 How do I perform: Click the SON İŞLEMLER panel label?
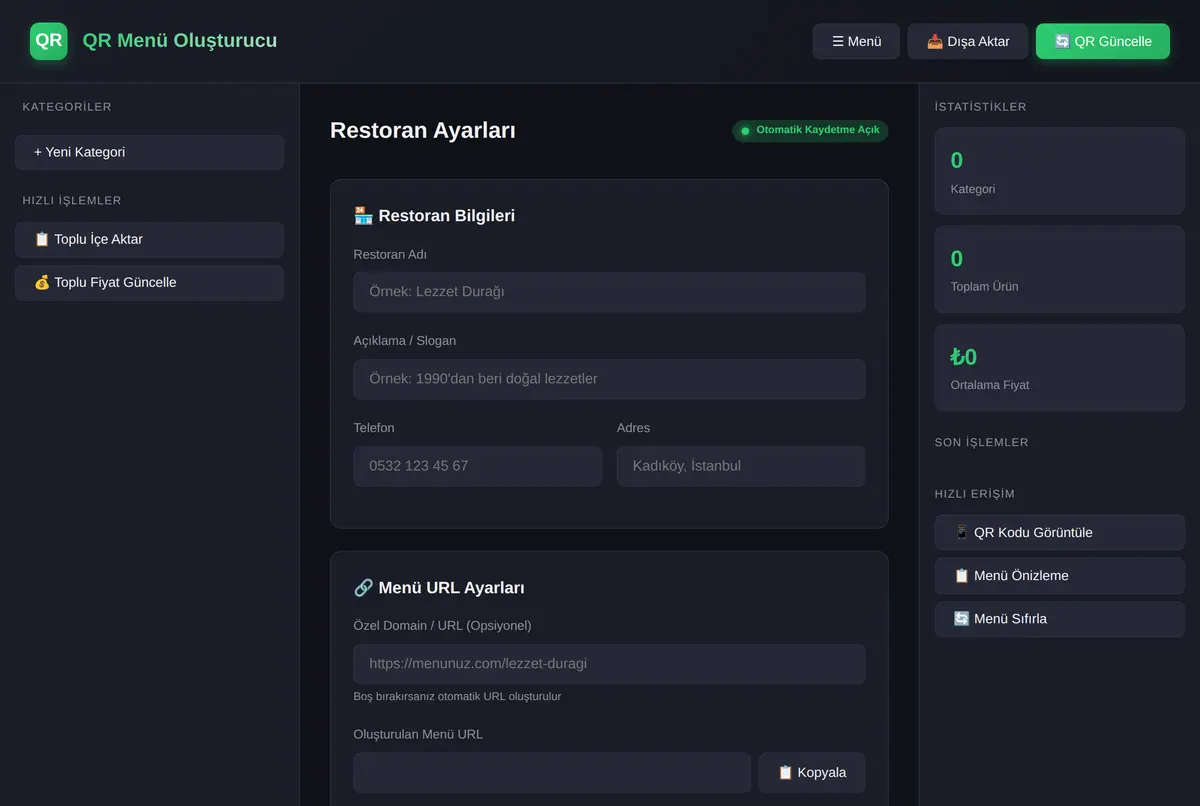coord(982,442)
